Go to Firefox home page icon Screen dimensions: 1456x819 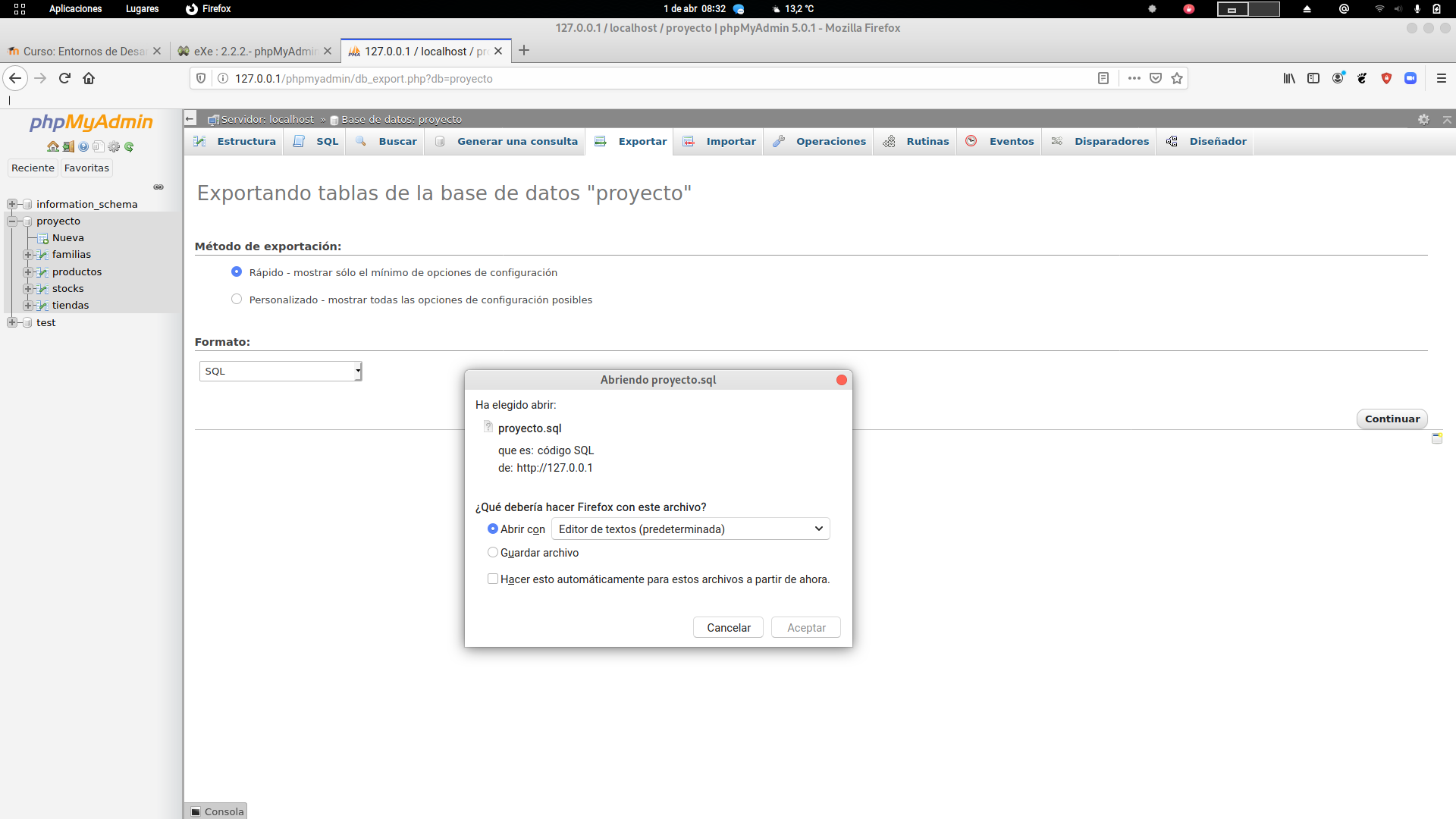89,78
